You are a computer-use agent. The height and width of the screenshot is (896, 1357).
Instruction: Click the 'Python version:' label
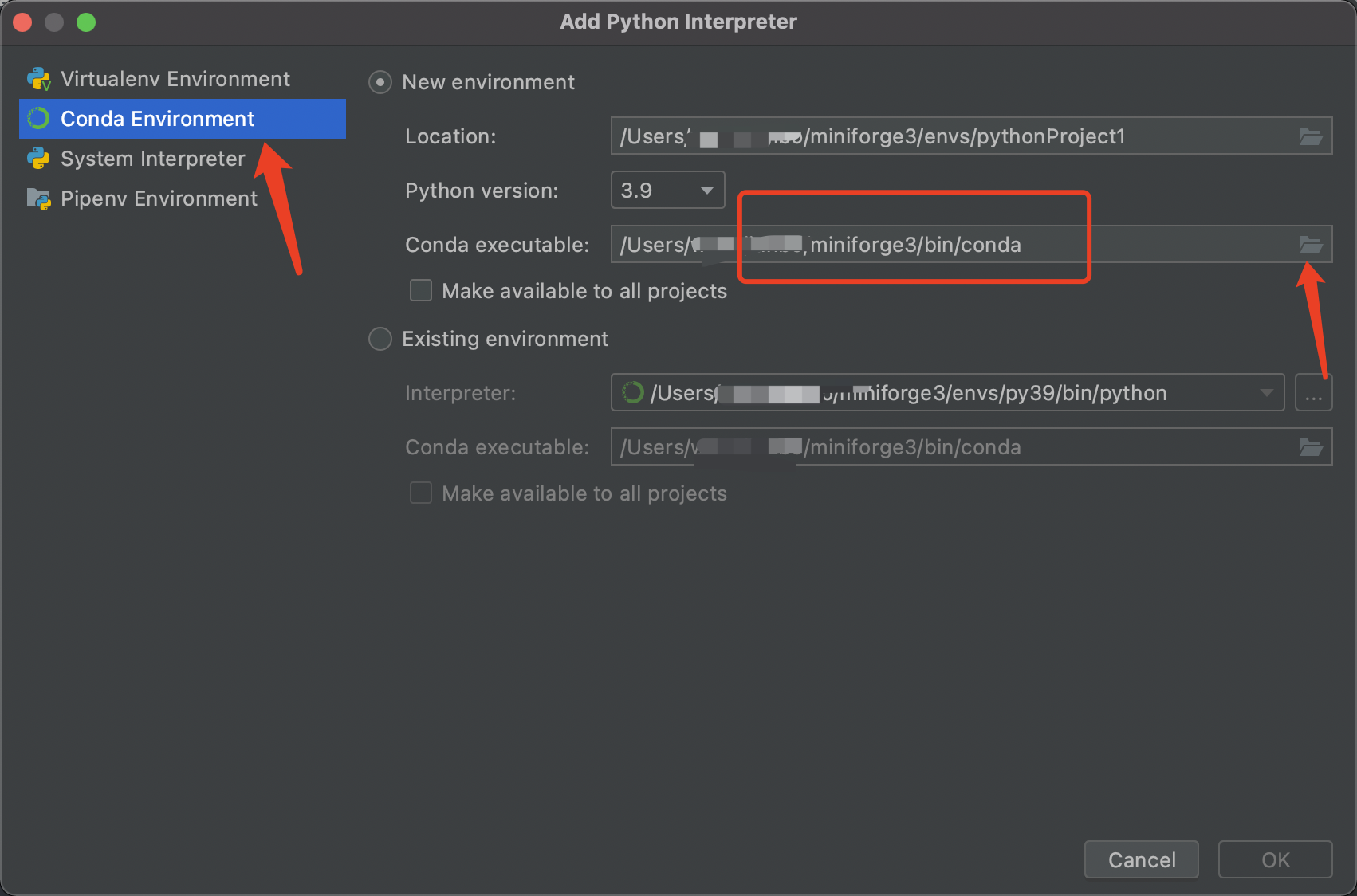(482, 191)
